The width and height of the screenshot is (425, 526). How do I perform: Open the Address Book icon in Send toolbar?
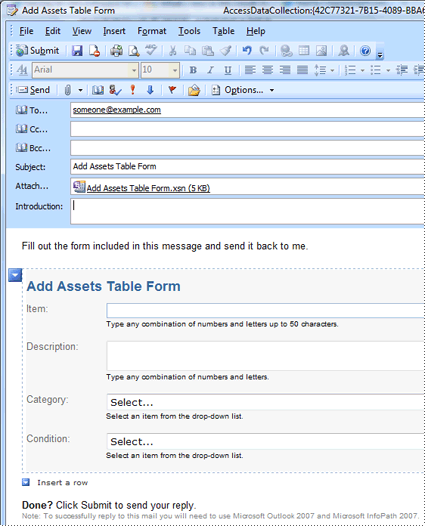98,90
